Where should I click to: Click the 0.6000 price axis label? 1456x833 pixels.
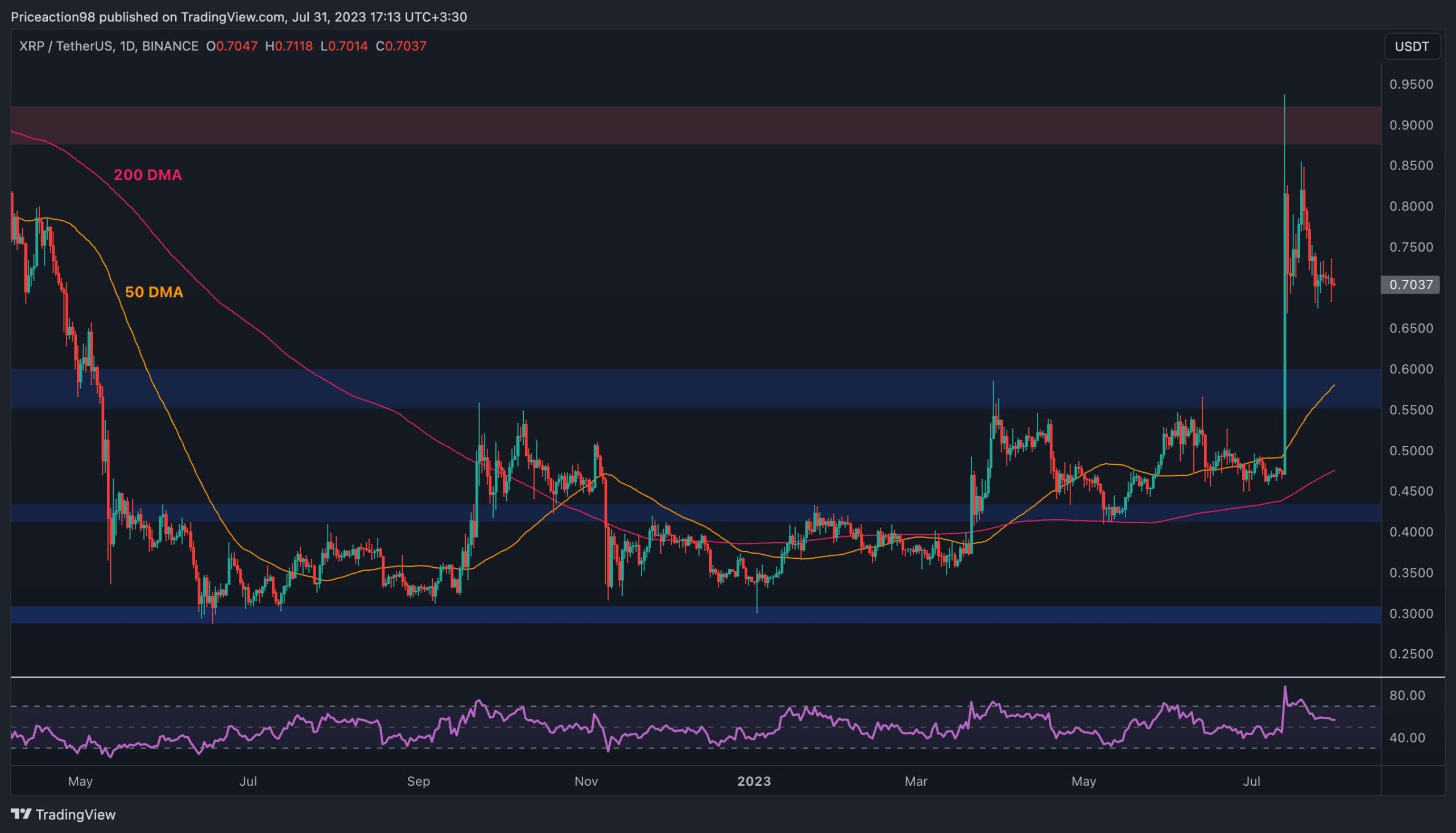1412,369
